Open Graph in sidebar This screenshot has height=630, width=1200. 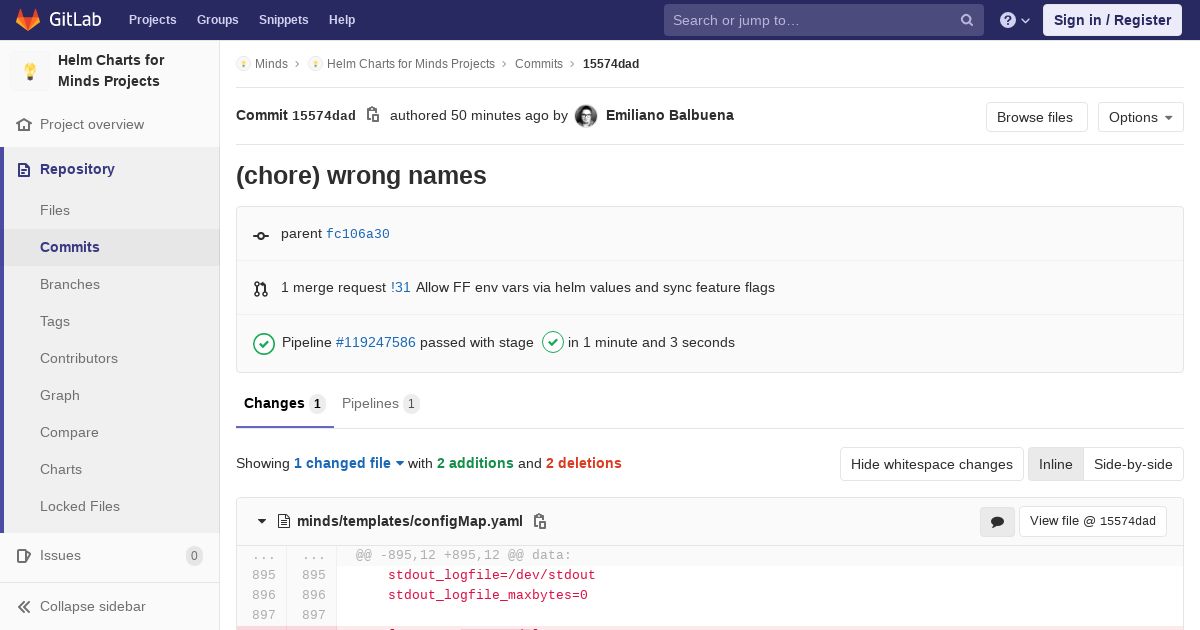point(60,396)
